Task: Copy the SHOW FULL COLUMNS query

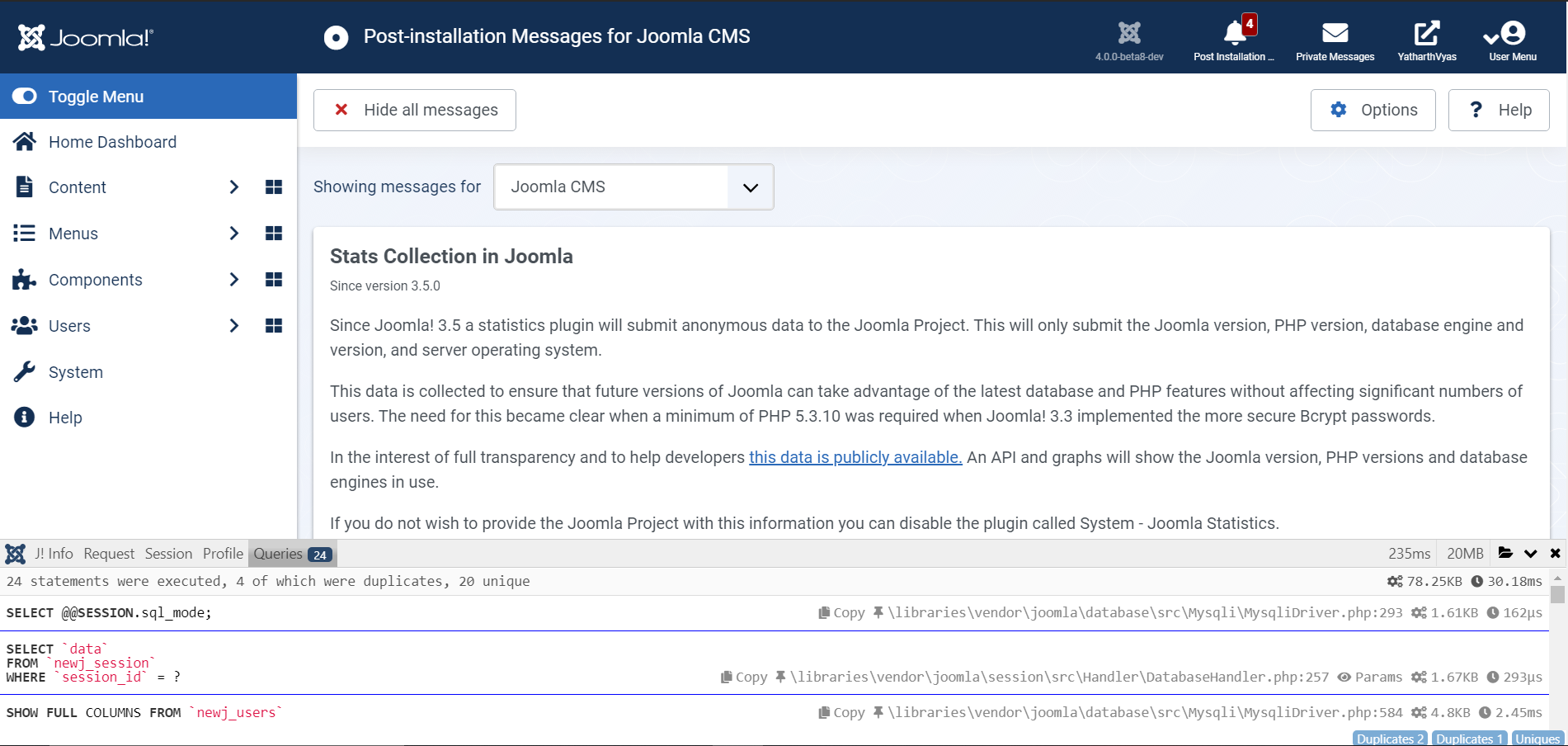Action: coord(841,712)
